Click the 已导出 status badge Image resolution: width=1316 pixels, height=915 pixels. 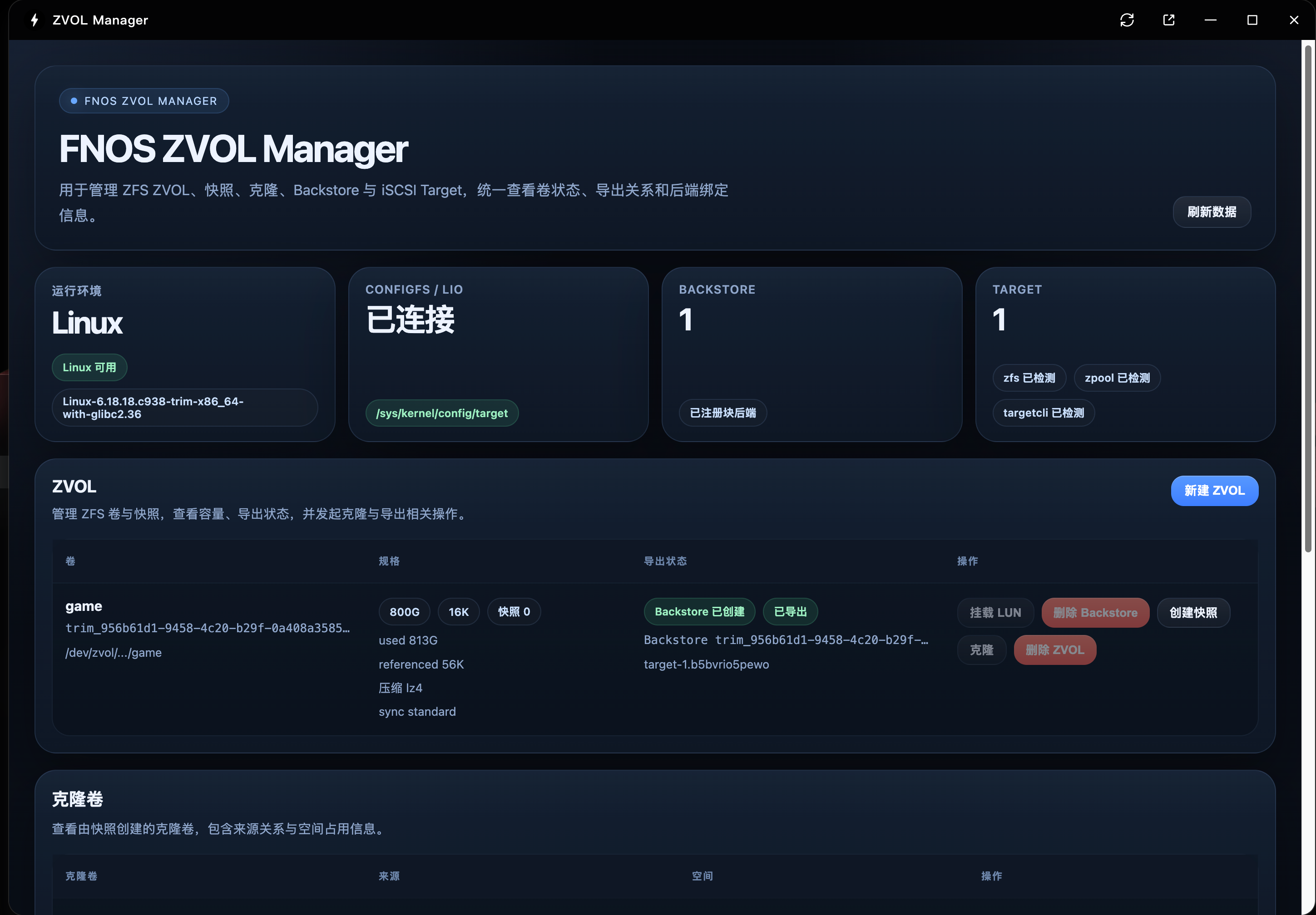(790, 611)
